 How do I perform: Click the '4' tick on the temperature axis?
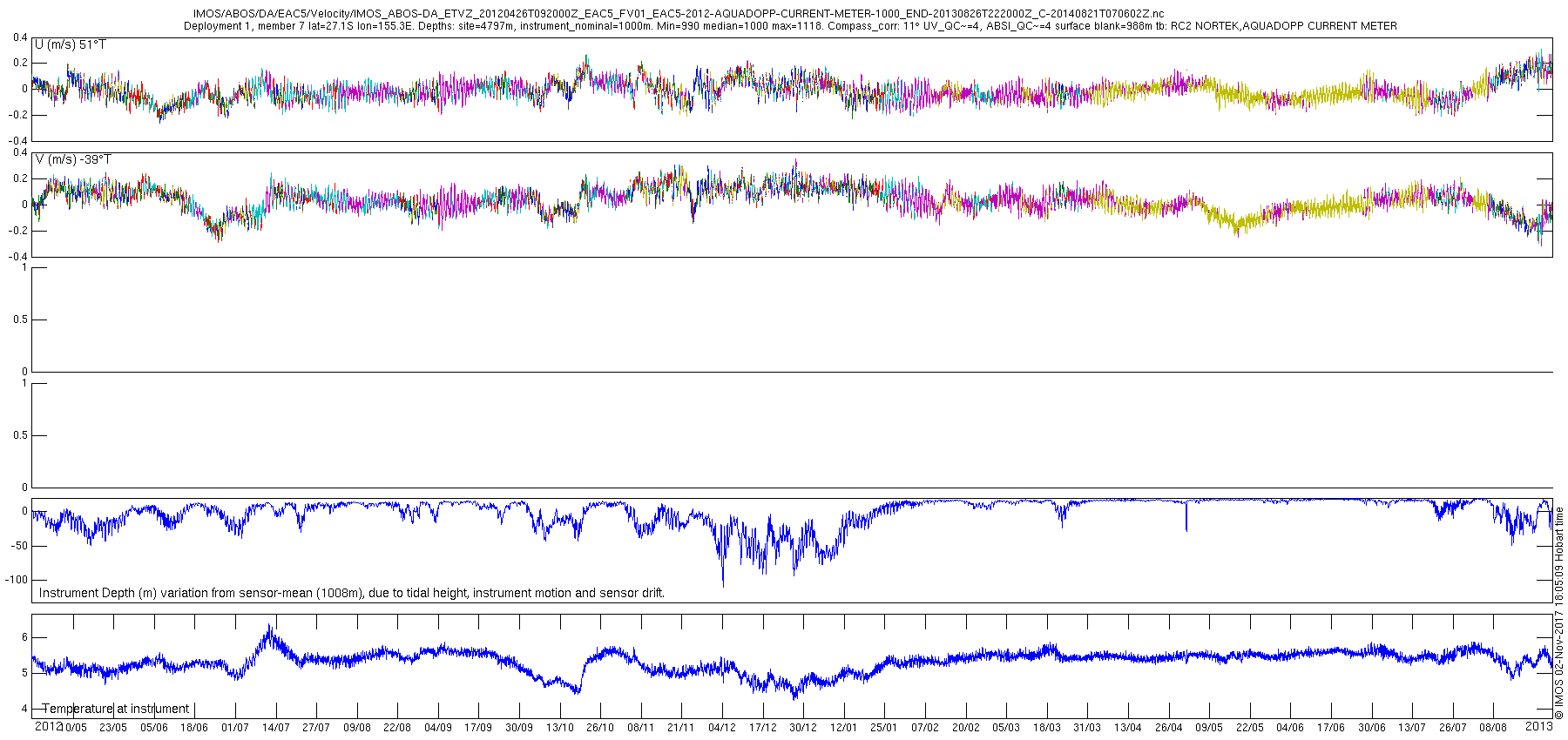25,710
